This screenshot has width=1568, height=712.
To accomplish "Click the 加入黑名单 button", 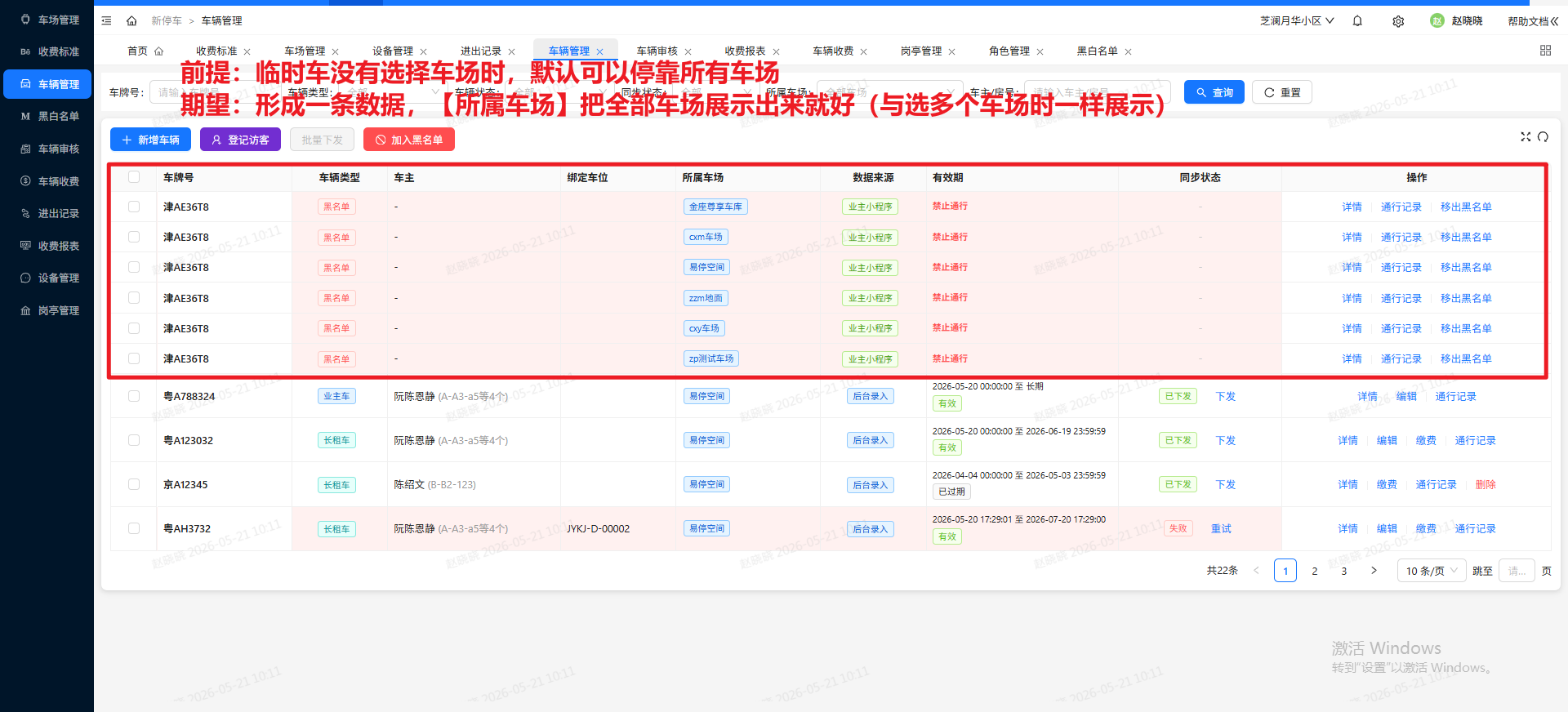I will 409,140.
